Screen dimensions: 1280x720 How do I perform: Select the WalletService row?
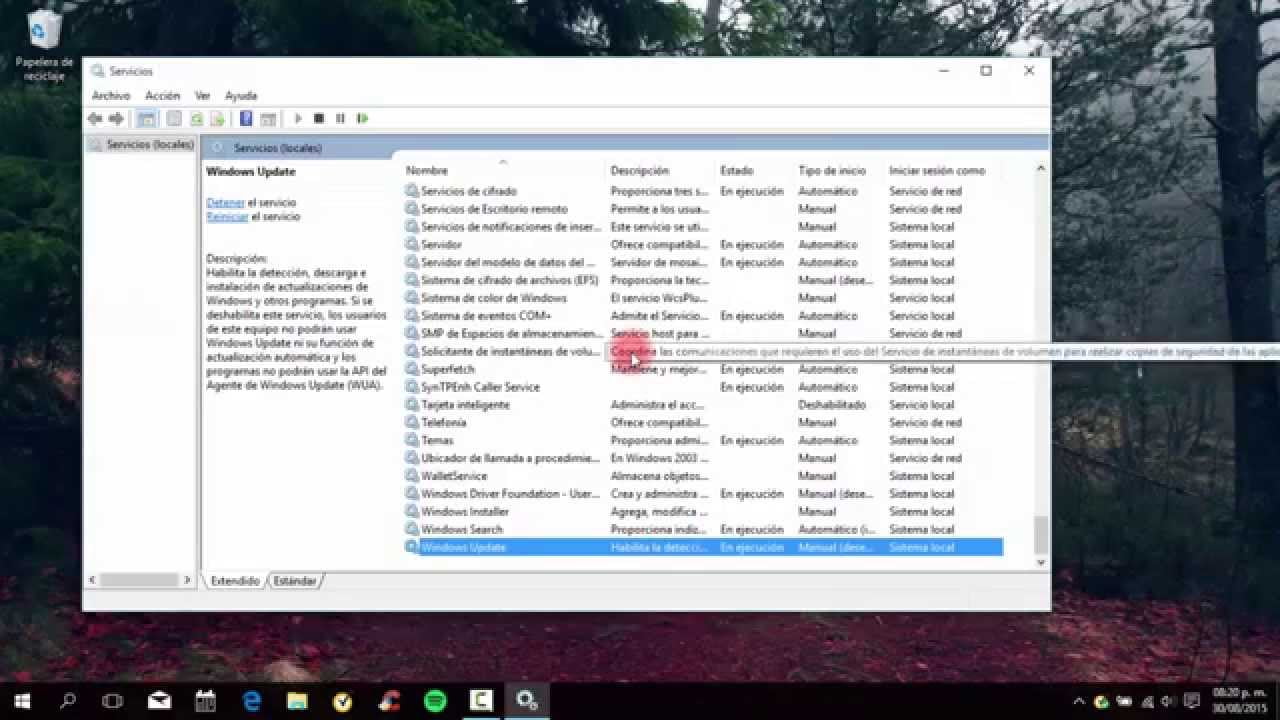703,476
